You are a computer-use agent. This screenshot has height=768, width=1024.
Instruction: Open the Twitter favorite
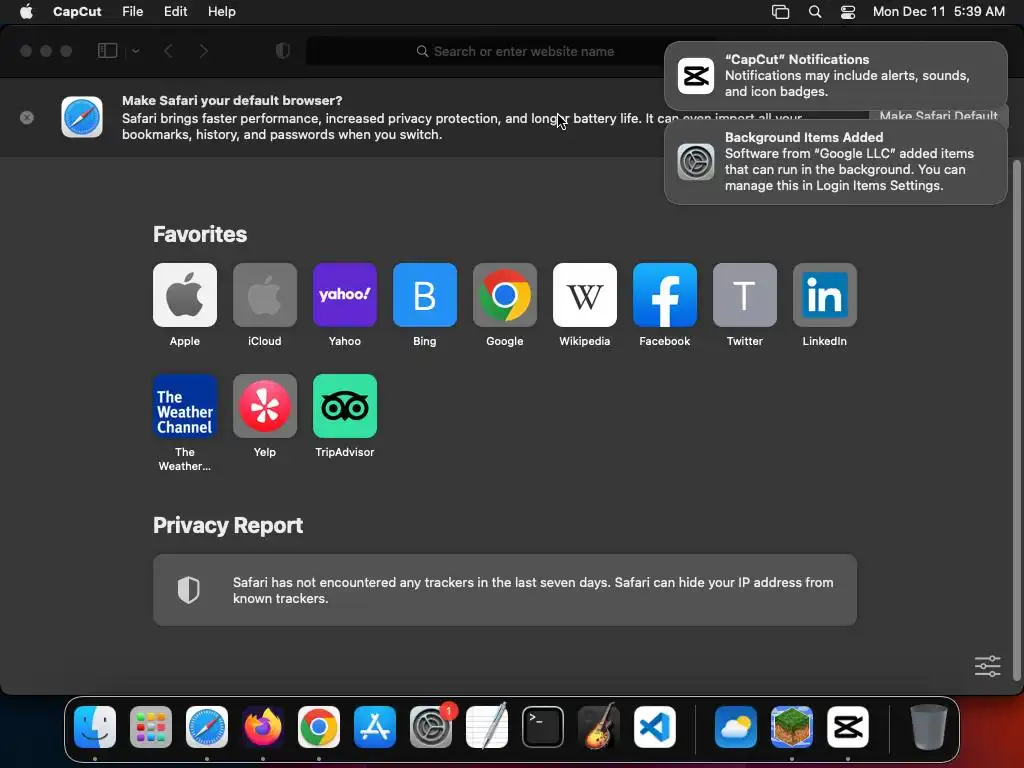tap(744, 295)
